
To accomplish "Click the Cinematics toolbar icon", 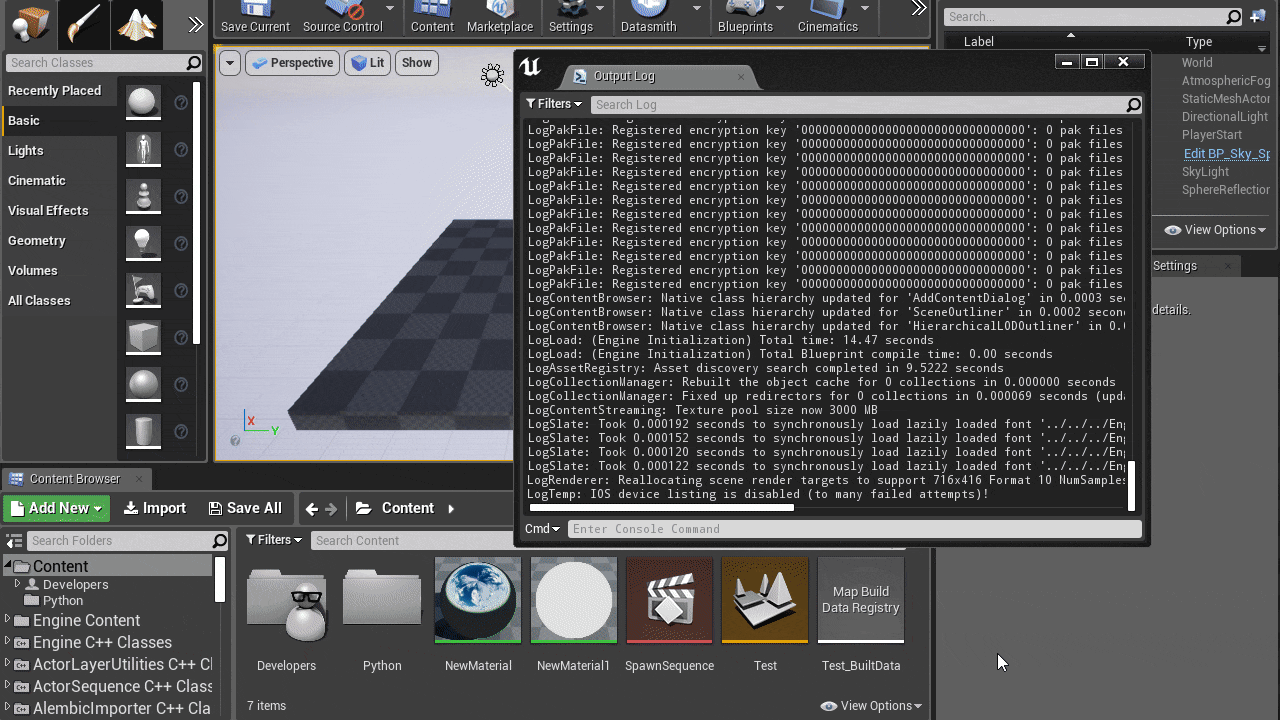I will 827,17.
